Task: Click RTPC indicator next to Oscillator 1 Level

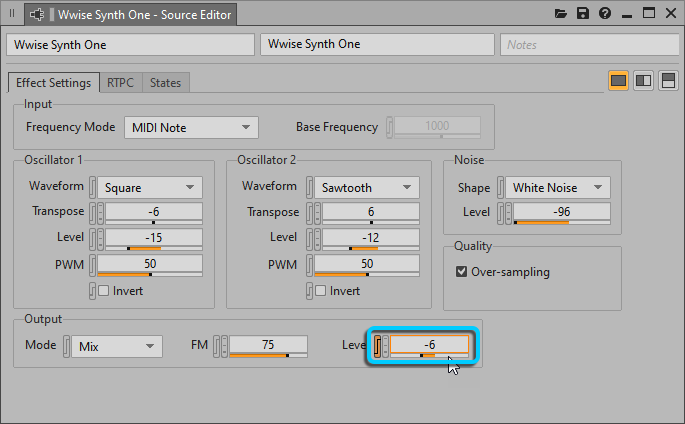Action: click(x=93, y=239)
